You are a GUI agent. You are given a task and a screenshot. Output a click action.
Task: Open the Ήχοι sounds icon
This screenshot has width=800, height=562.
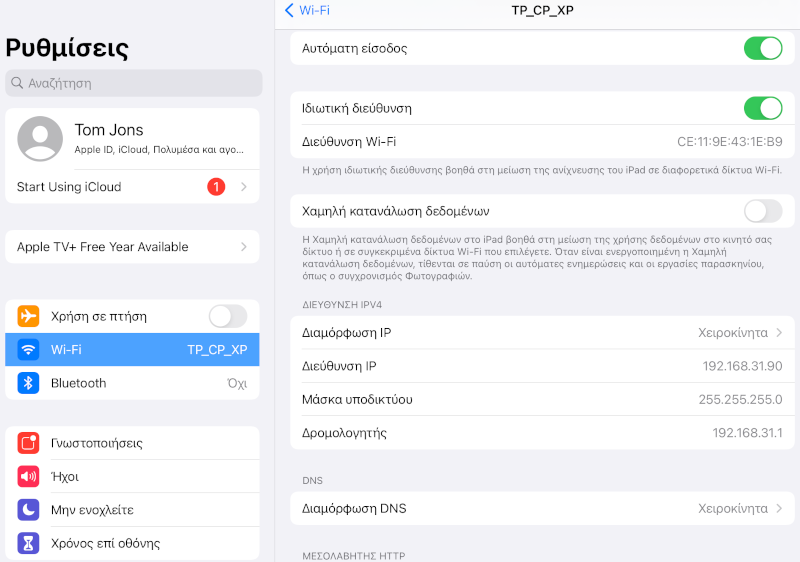(29, 477)
